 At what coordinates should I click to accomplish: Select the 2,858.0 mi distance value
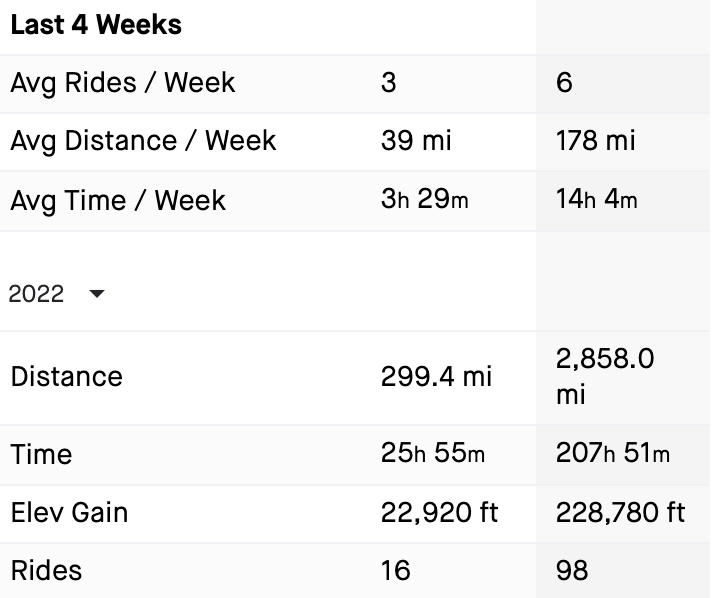[x=605, y=377]
